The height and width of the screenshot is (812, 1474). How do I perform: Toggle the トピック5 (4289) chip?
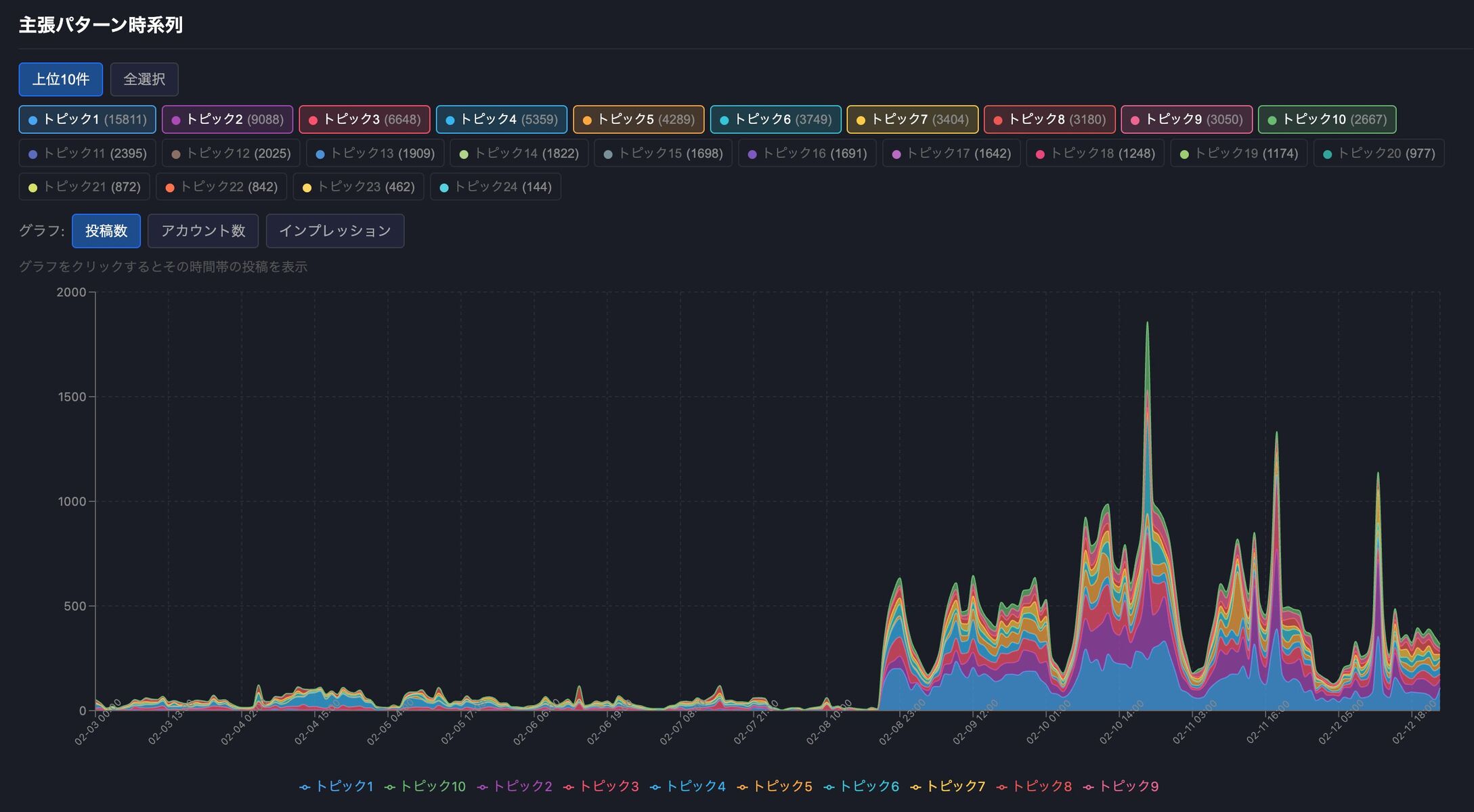pos(638,120)
